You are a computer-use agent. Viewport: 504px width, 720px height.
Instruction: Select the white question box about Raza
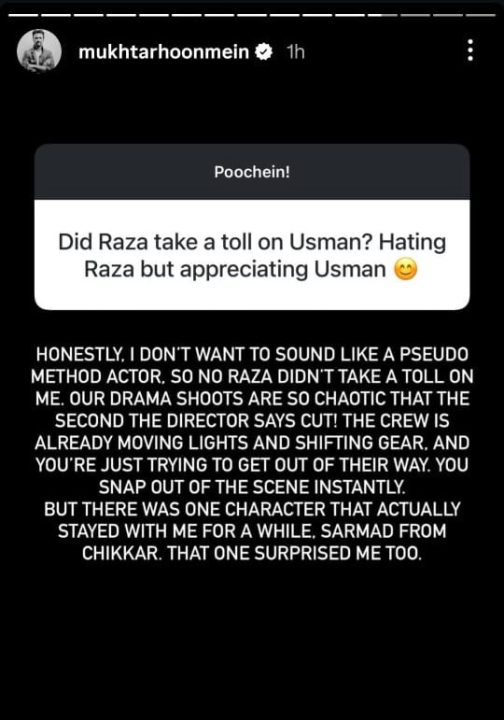click(252, 255)
